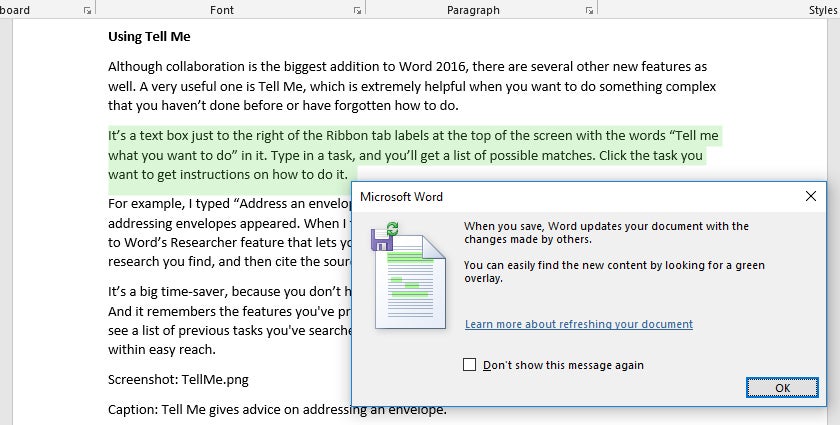This screenshot has width=840, height=425.
Task: Click OK in the Microsoft Word dialog
Action: pyautogui.click(x=782, y=387)
